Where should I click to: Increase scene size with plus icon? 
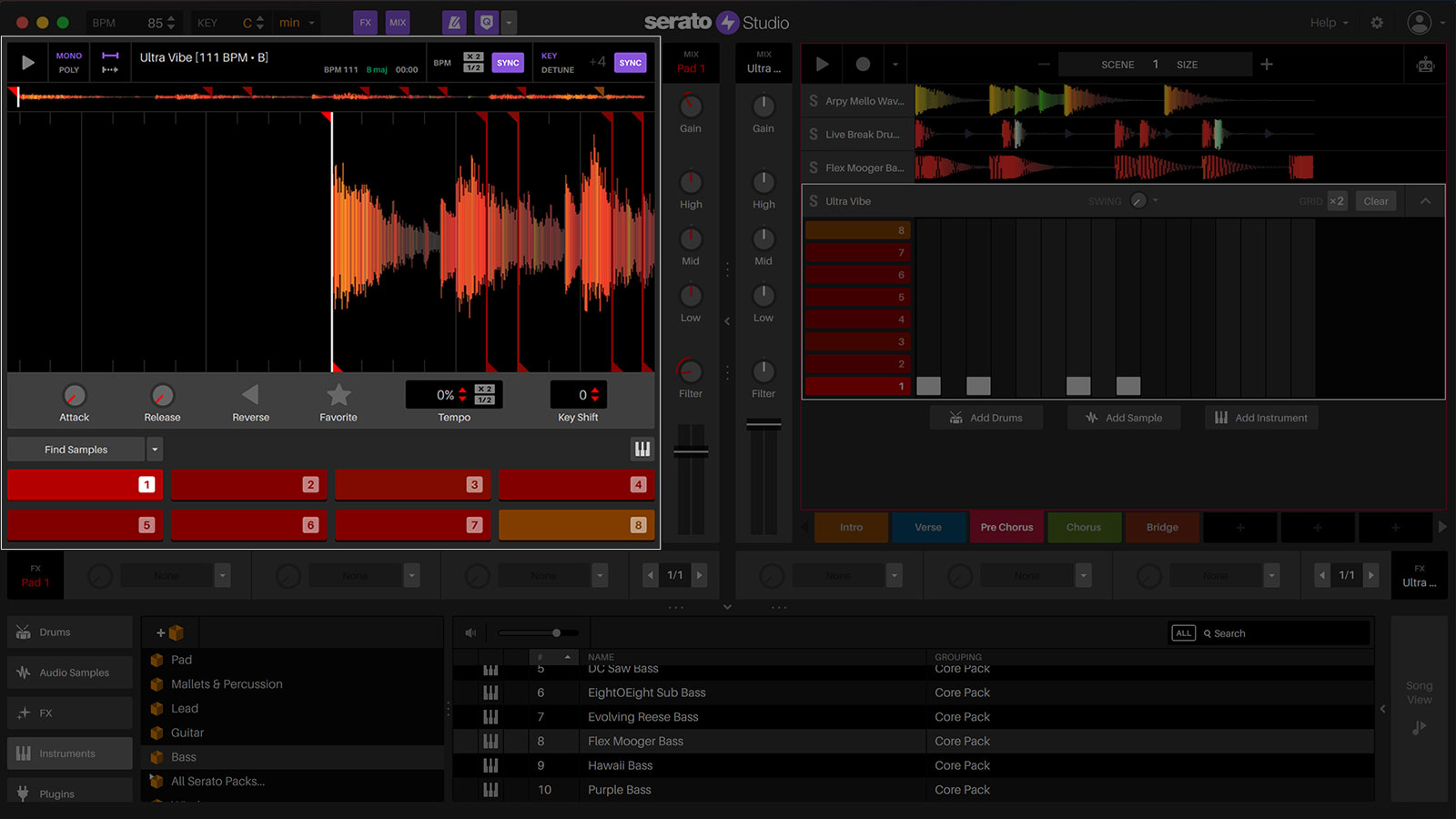point(1267,64)
